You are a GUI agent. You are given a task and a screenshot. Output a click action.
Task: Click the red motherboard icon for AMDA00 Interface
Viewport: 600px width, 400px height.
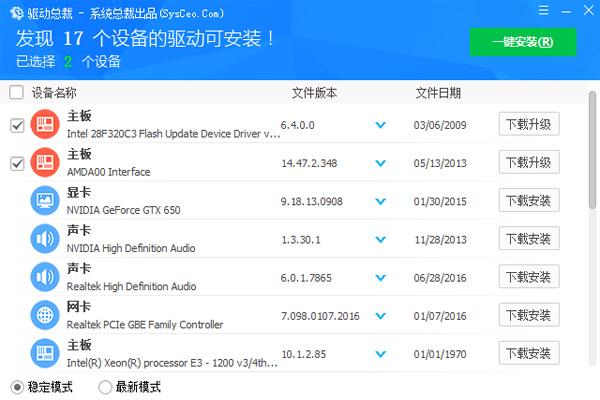click(x=45, y=162)
